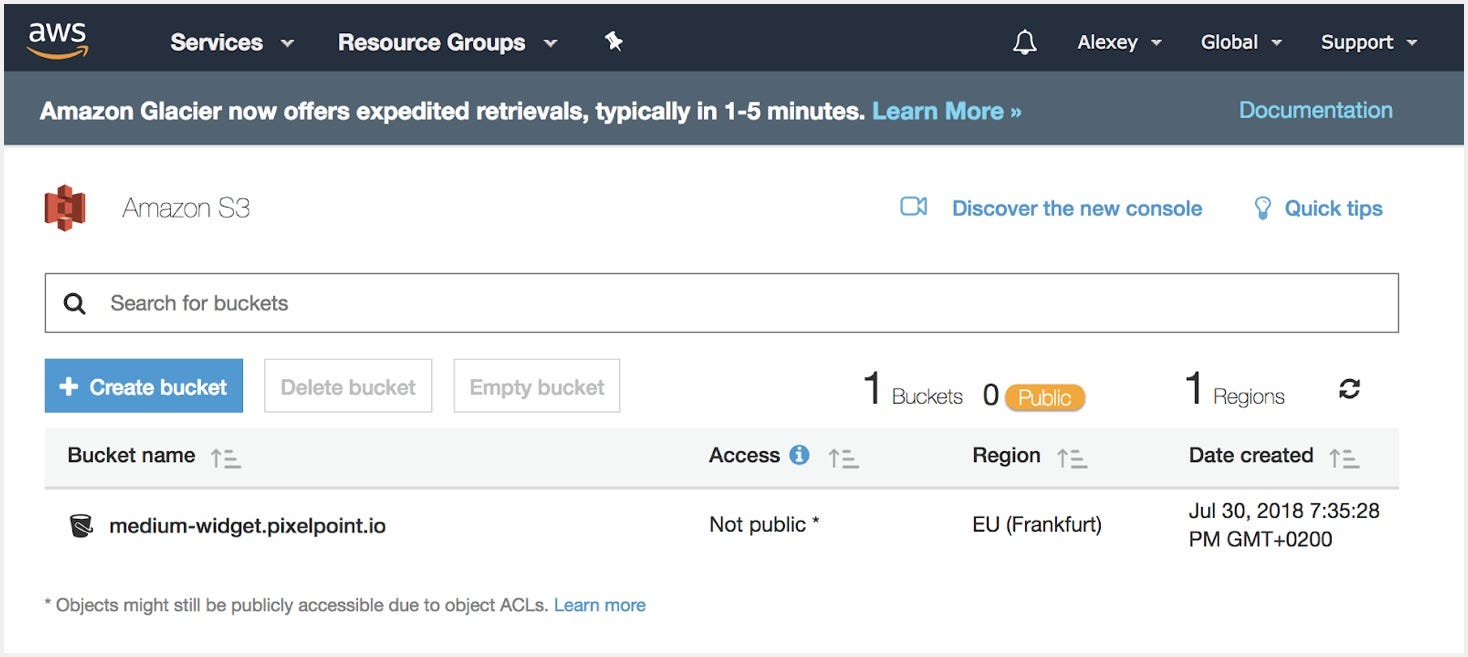Show Access column info tooltip
Image resolution: width=1468 pixels, height=657 pixels.
click(x=799, y=455)
